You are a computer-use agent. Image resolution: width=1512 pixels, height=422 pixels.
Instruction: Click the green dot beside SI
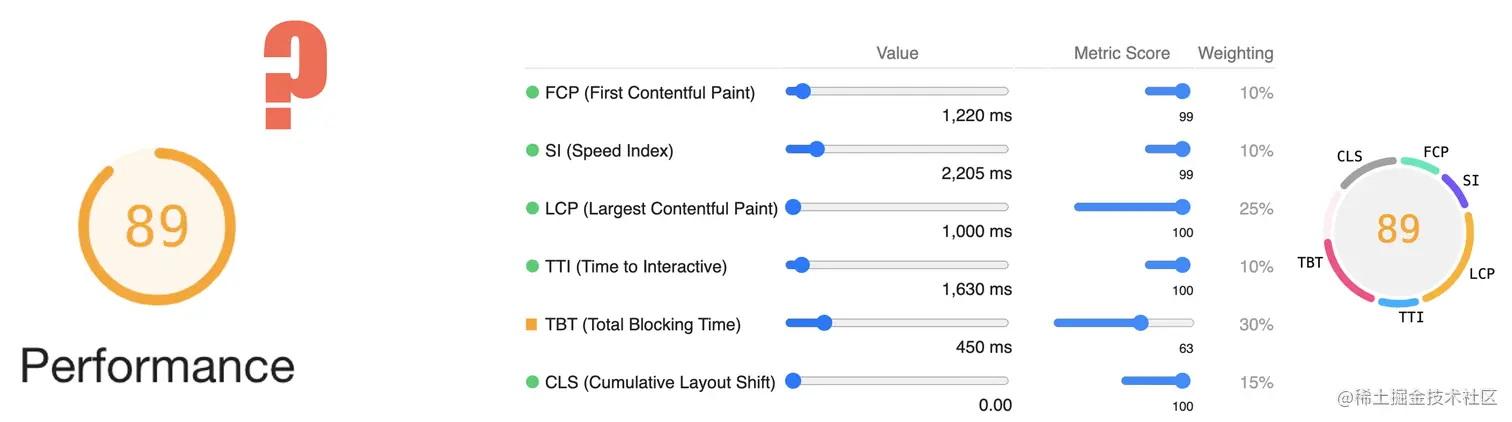[x=532, y=151]
